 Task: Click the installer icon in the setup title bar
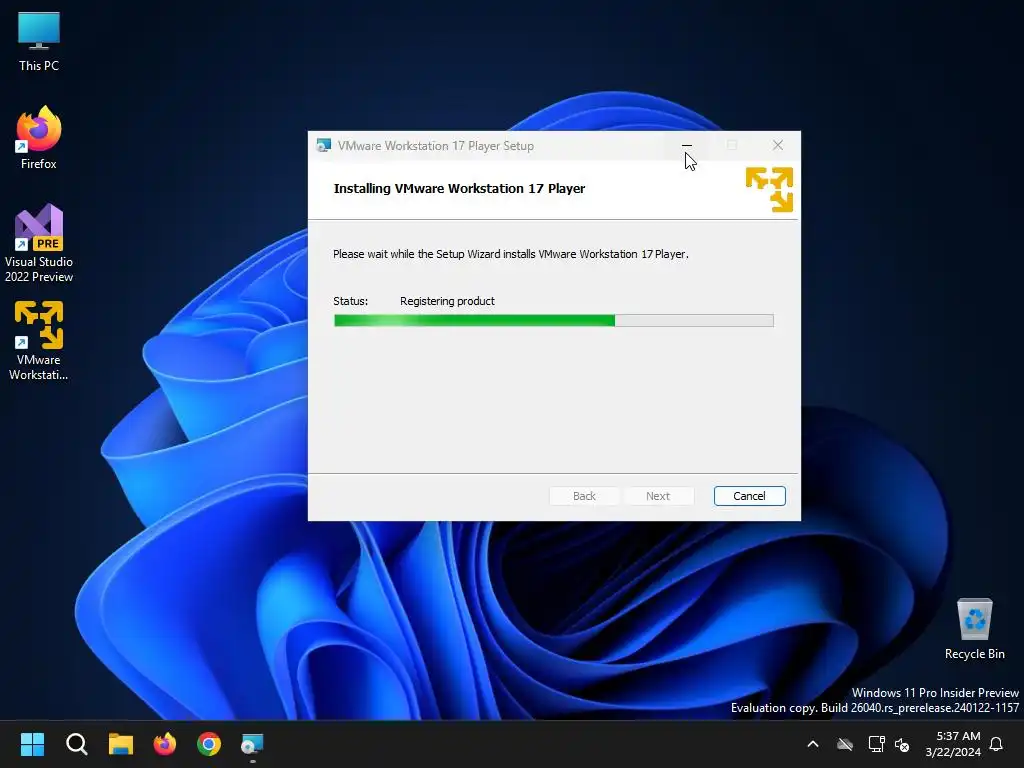click(x=323, y=145)
